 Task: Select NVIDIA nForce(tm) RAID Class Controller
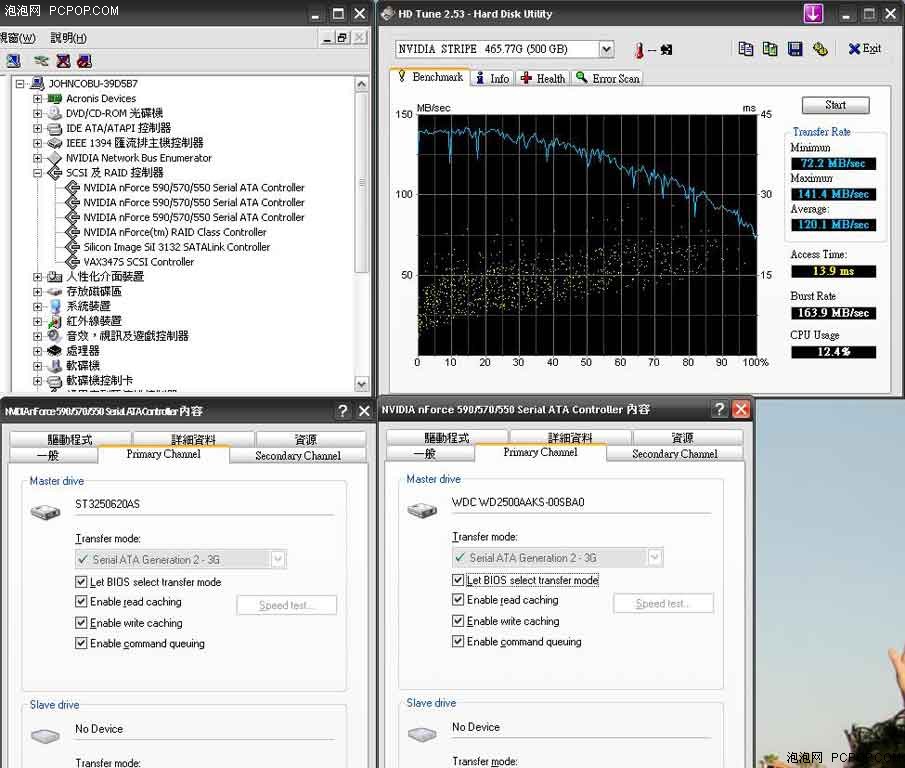[x=175, y=232]
